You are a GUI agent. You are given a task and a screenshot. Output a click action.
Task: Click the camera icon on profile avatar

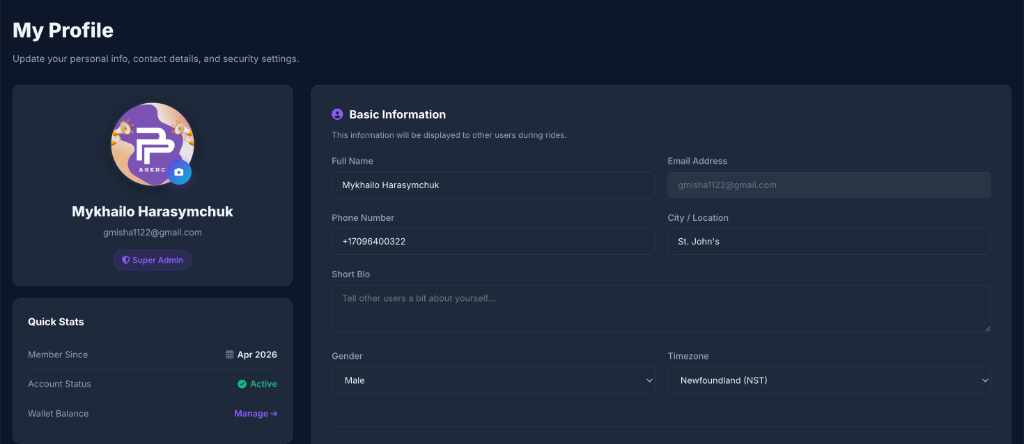pyautogui.click(x=179, y=172)
